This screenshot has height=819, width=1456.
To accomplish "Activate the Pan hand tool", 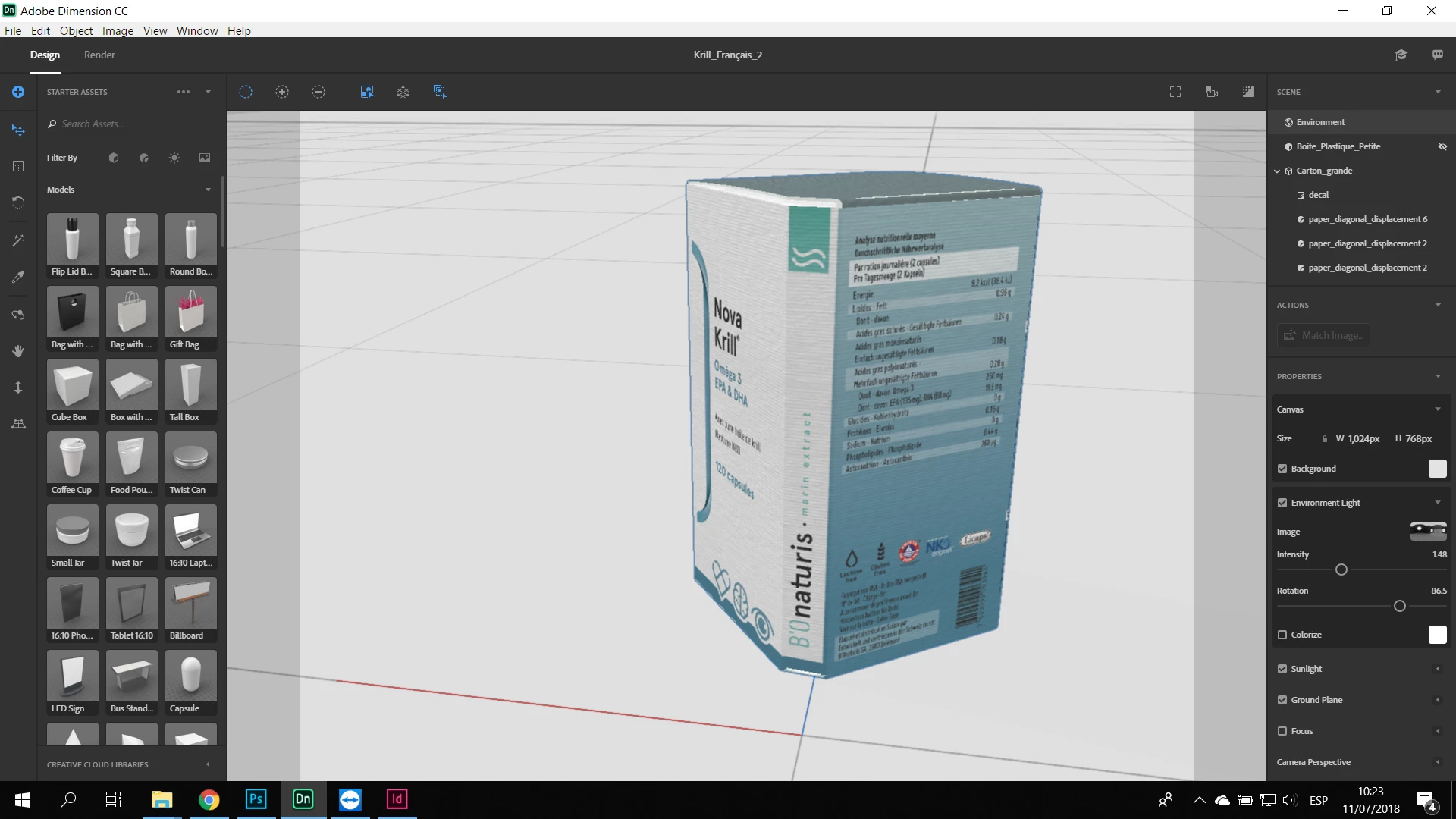I will [18, 350].
